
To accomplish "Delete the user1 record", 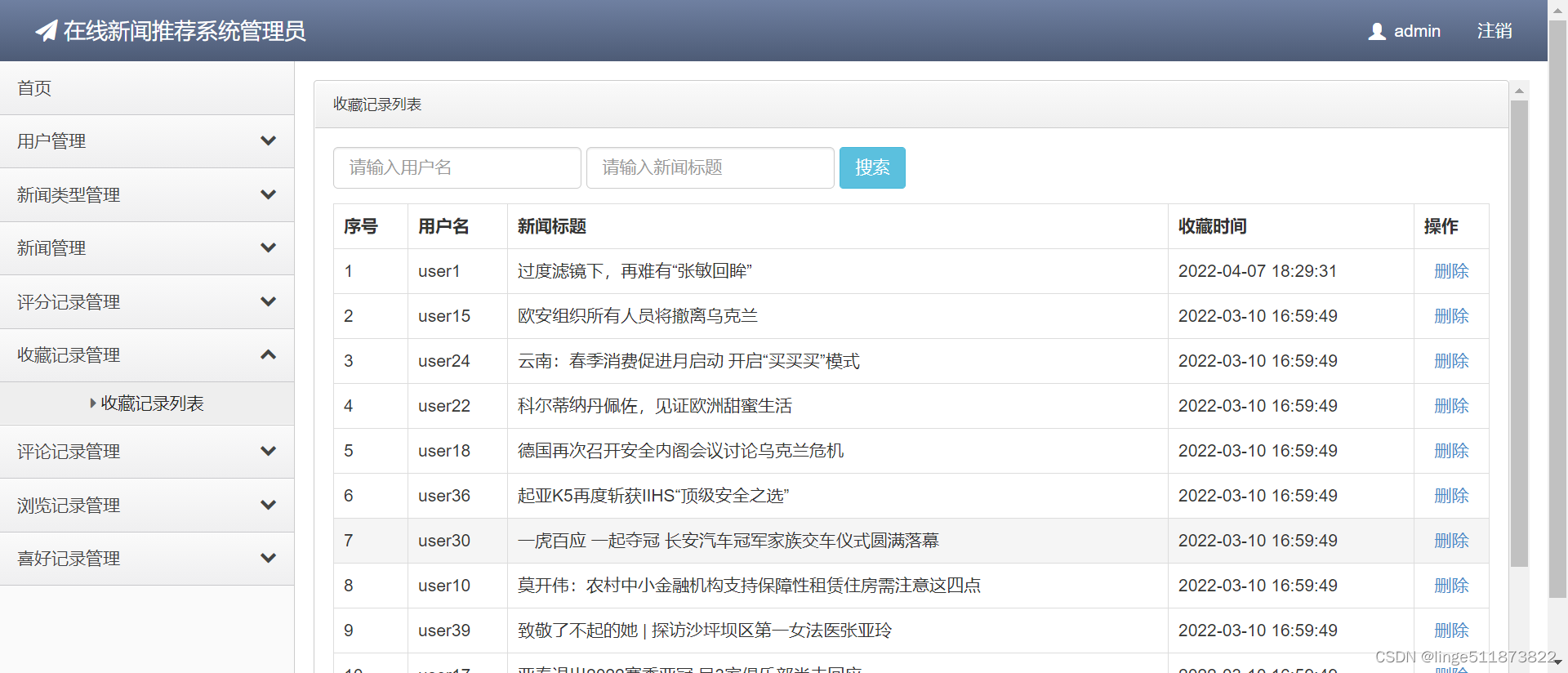I will tap(1451, 271).
